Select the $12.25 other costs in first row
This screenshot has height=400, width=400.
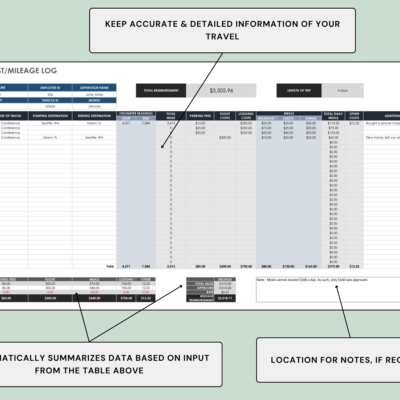[354, 123]
